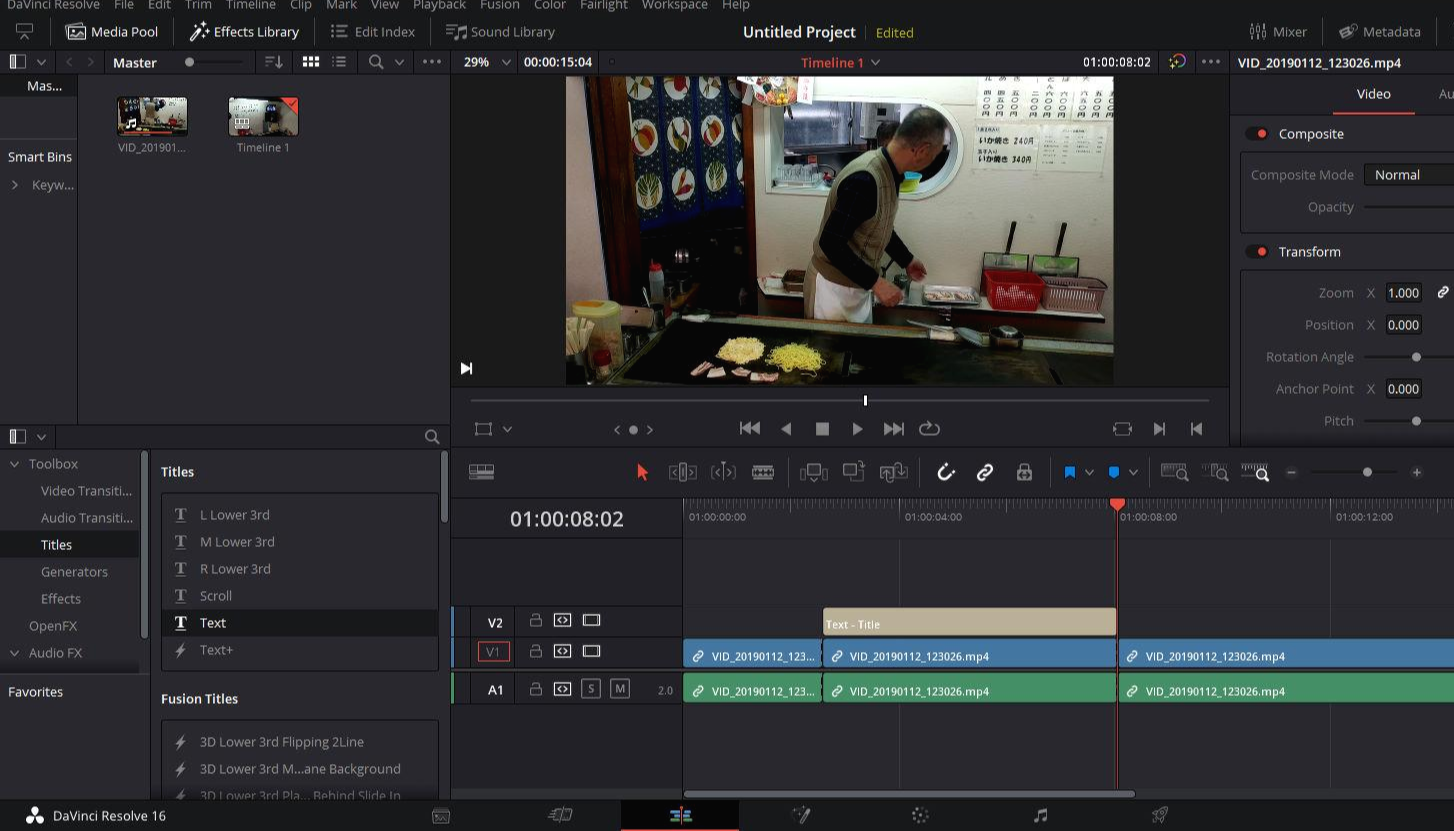1454x831 pixels.
Task: Adjust the timeline zoom slider handle
Action: click(1367, 472)
